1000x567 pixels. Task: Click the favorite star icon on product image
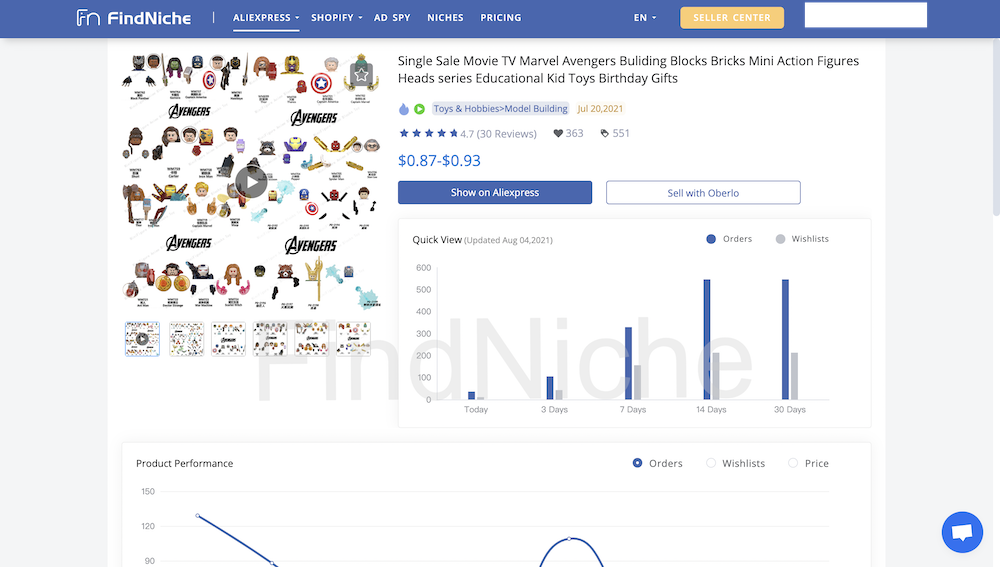pos(361,75)
